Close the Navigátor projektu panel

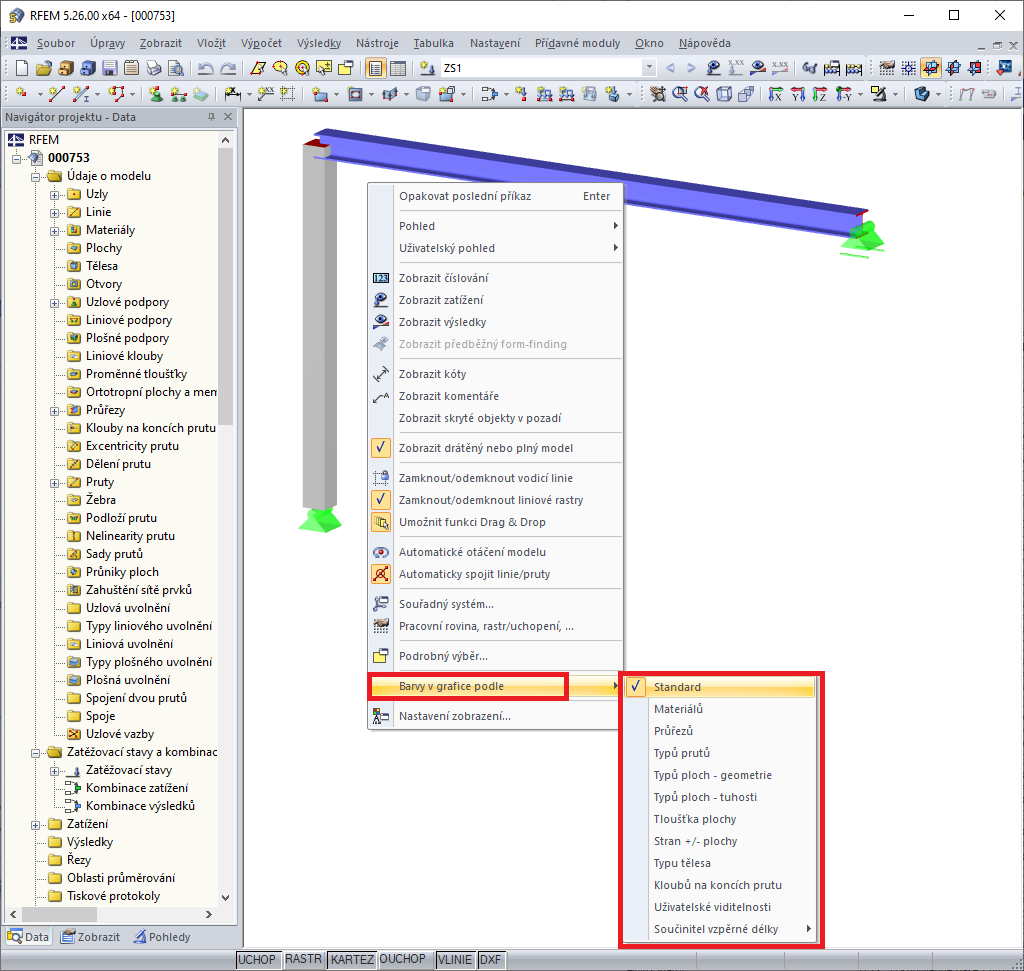[227, 117]
